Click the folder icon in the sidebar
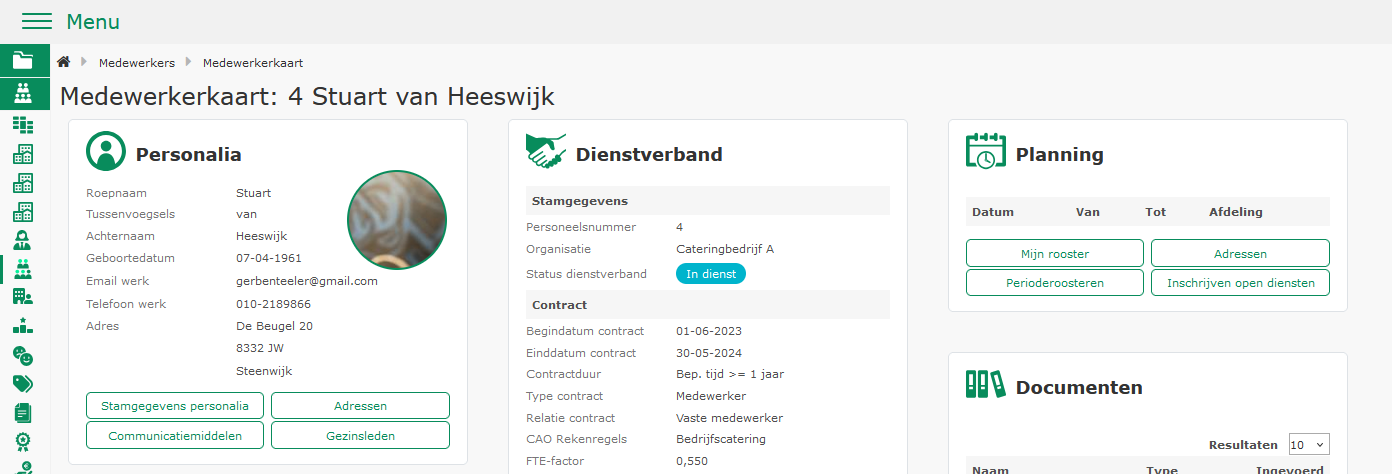This screenshot has width=1392, height=474. click(x=22, y=60)
